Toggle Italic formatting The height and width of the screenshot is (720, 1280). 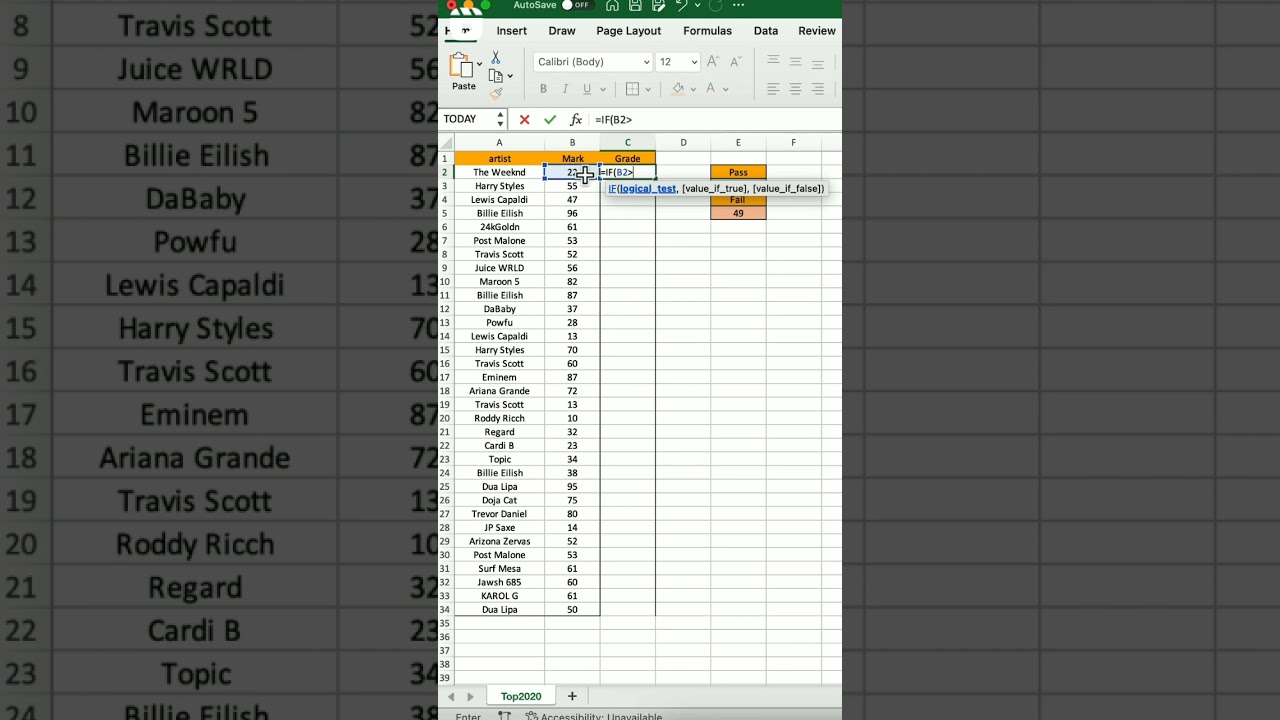566,89
